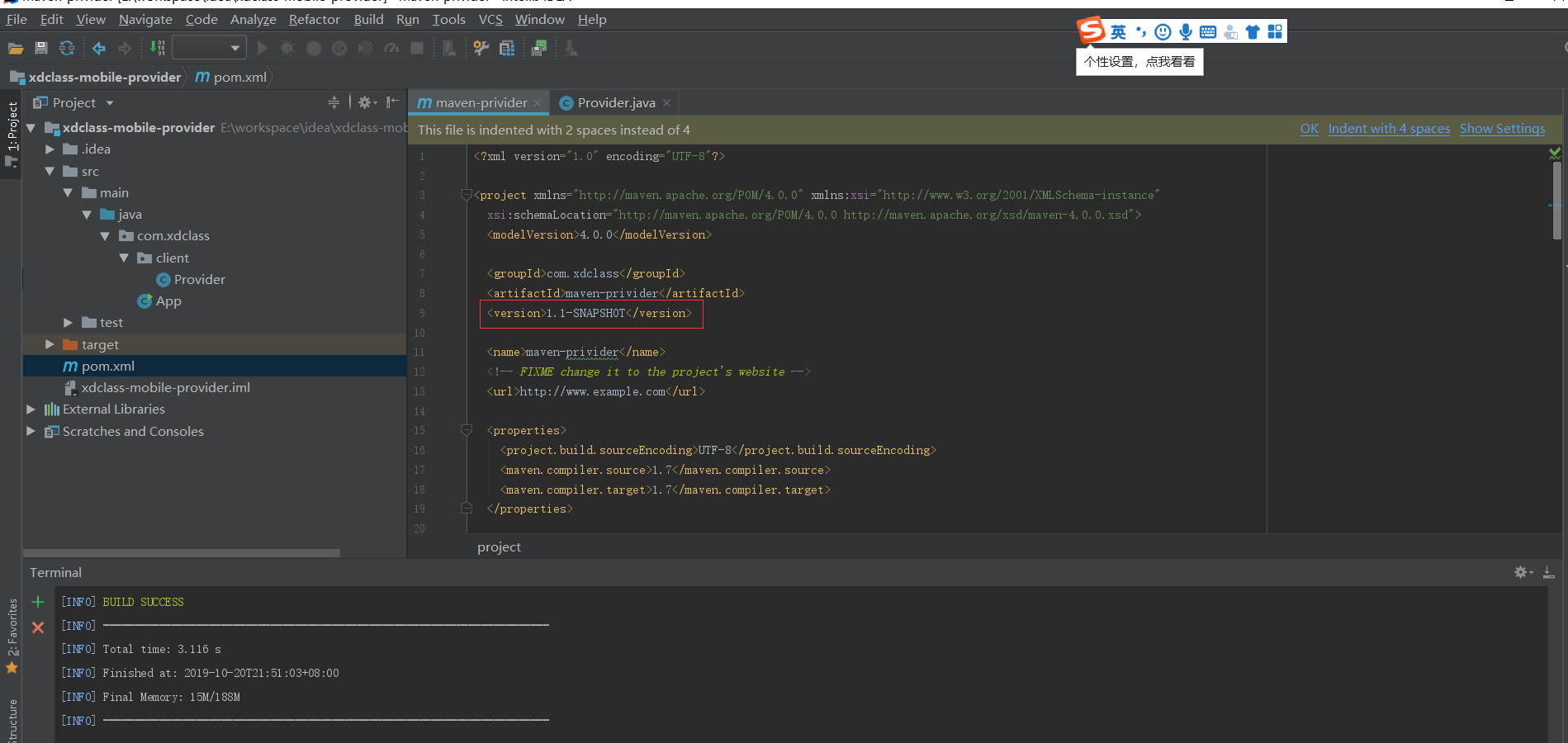Start the debugger

[287, 48]
